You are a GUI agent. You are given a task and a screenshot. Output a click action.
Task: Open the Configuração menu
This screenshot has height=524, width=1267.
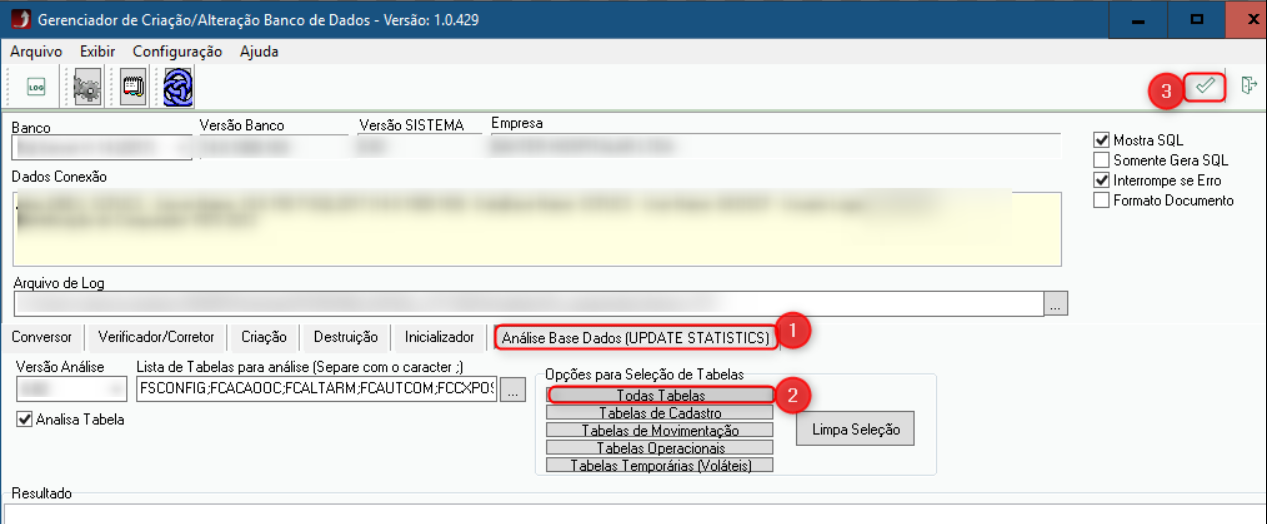177,51
